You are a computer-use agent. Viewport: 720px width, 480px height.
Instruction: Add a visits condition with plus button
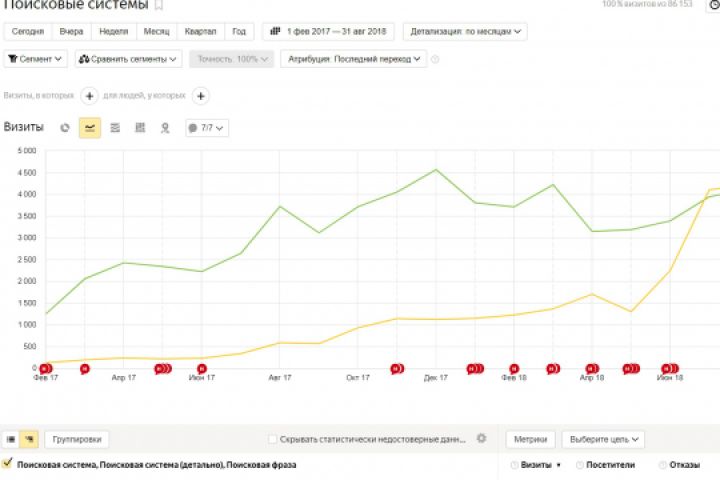[89, 96]
